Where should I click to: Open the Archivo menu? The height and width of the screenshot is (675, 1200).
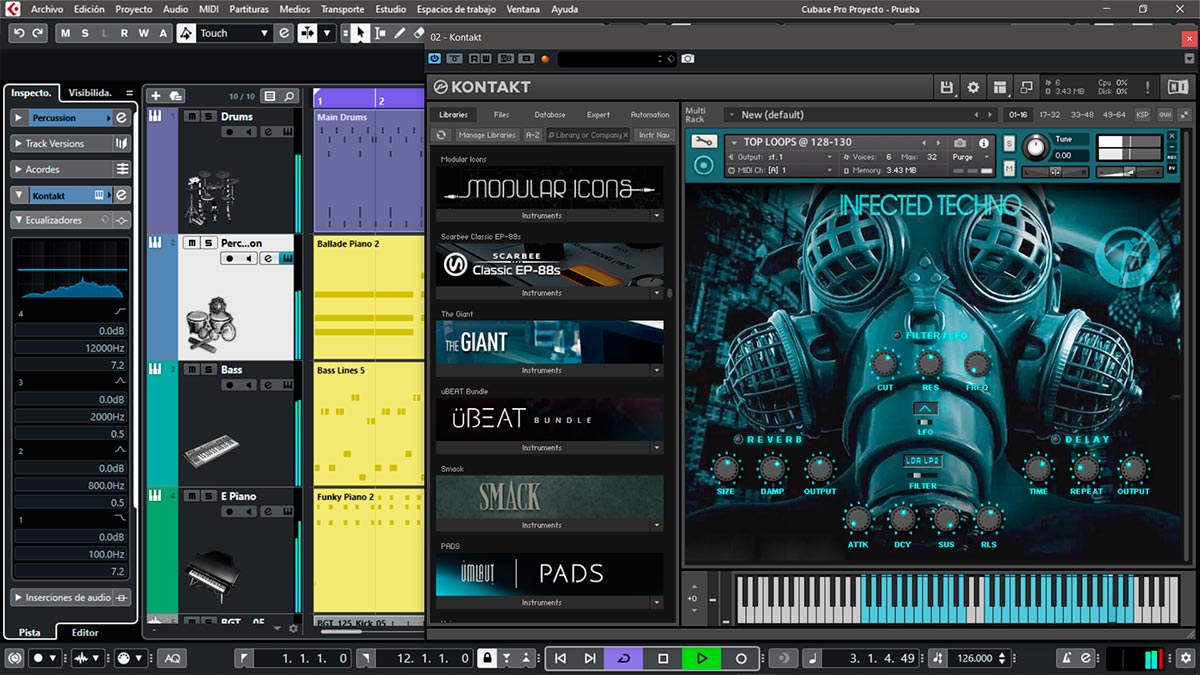tap(47, 9)
